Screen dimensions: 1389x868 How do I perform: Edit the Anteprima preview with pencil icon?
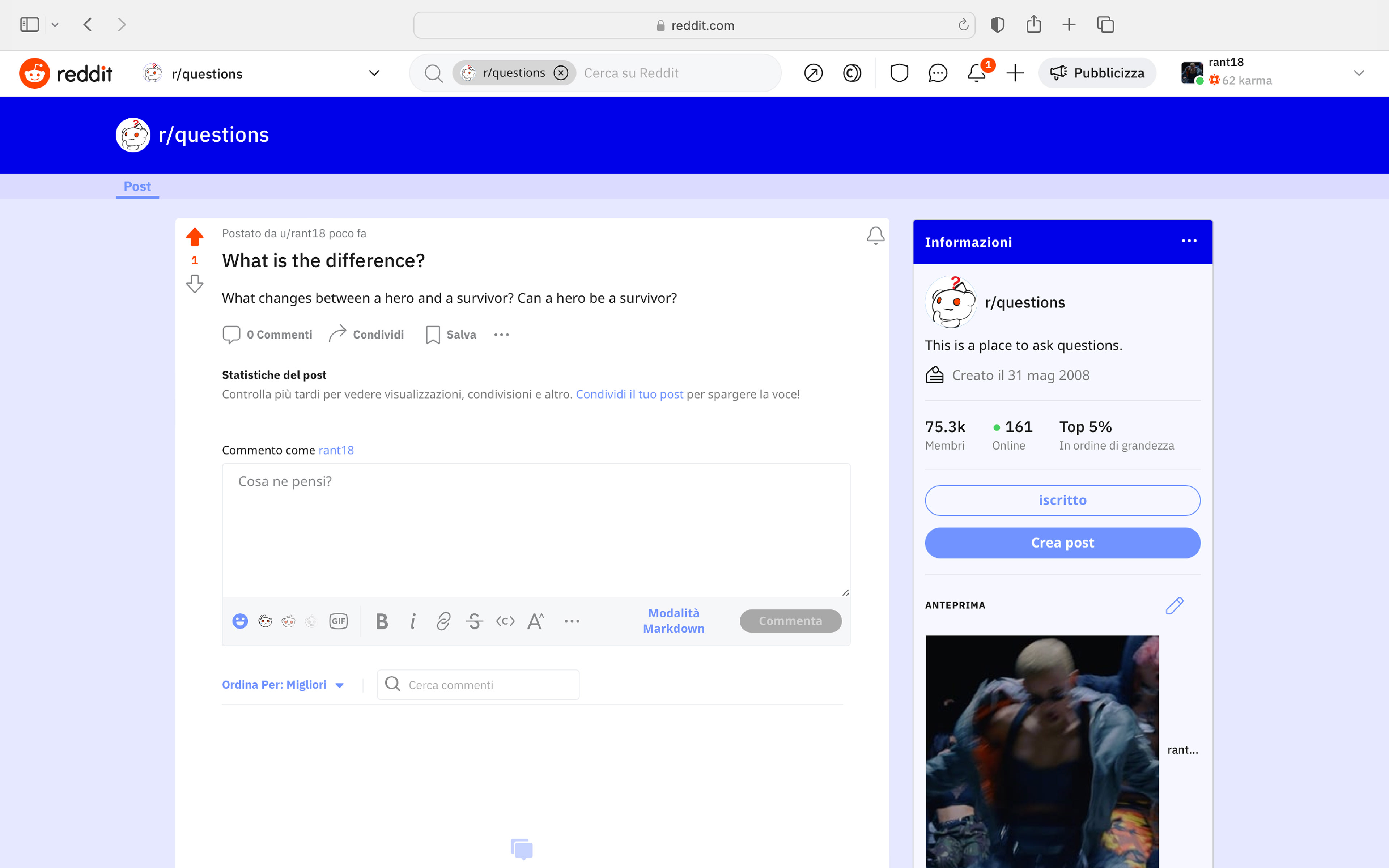pos(1175,605)
